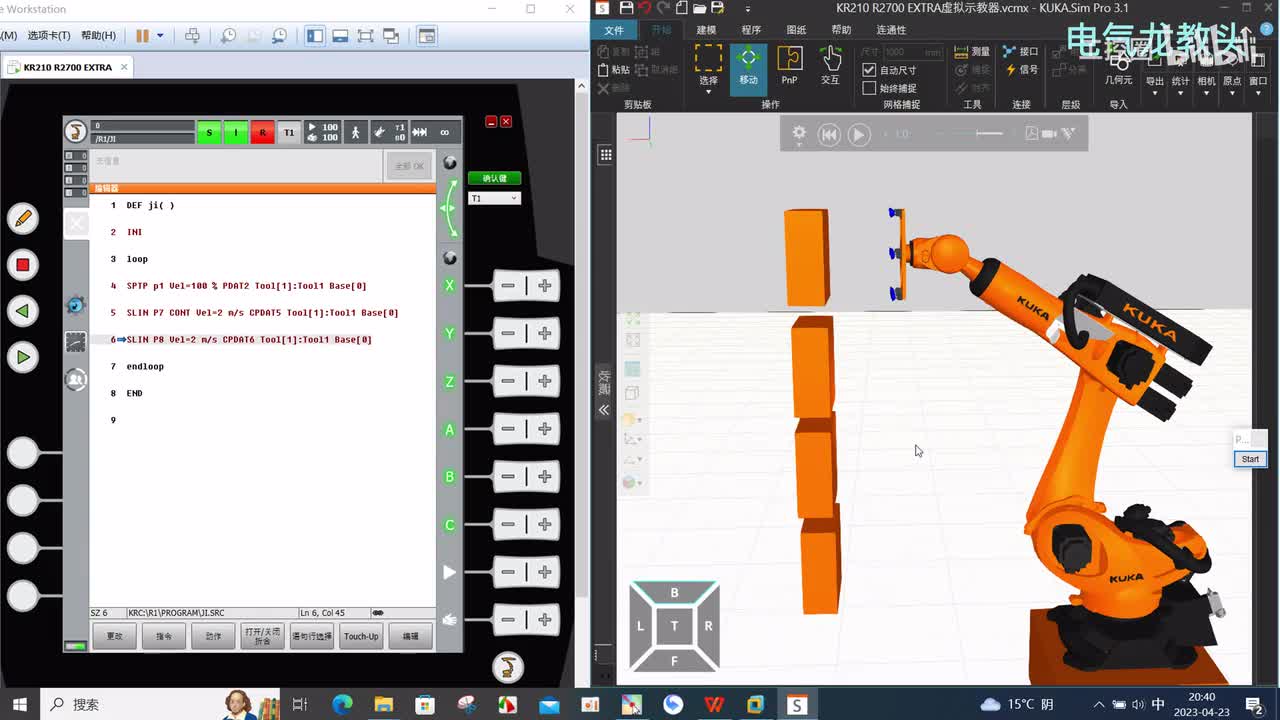Open the 接口 interface tool
Image resolution: width=1280 pixels, height=720 pixels.
(1021, 52)
